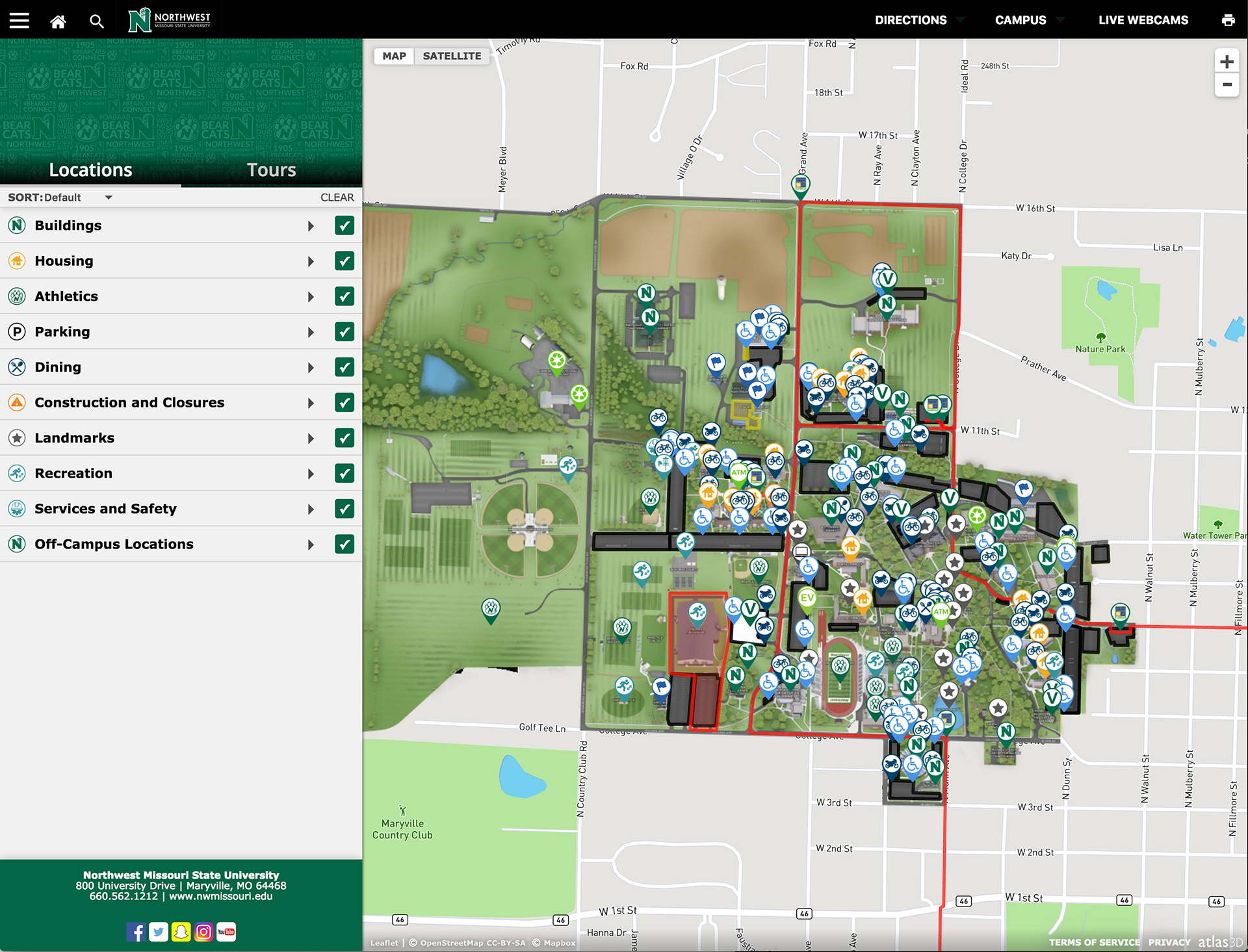This screenshot has height=952, width=1248.
Task: Select the SATELLITE map view
Action: [452, 56]
